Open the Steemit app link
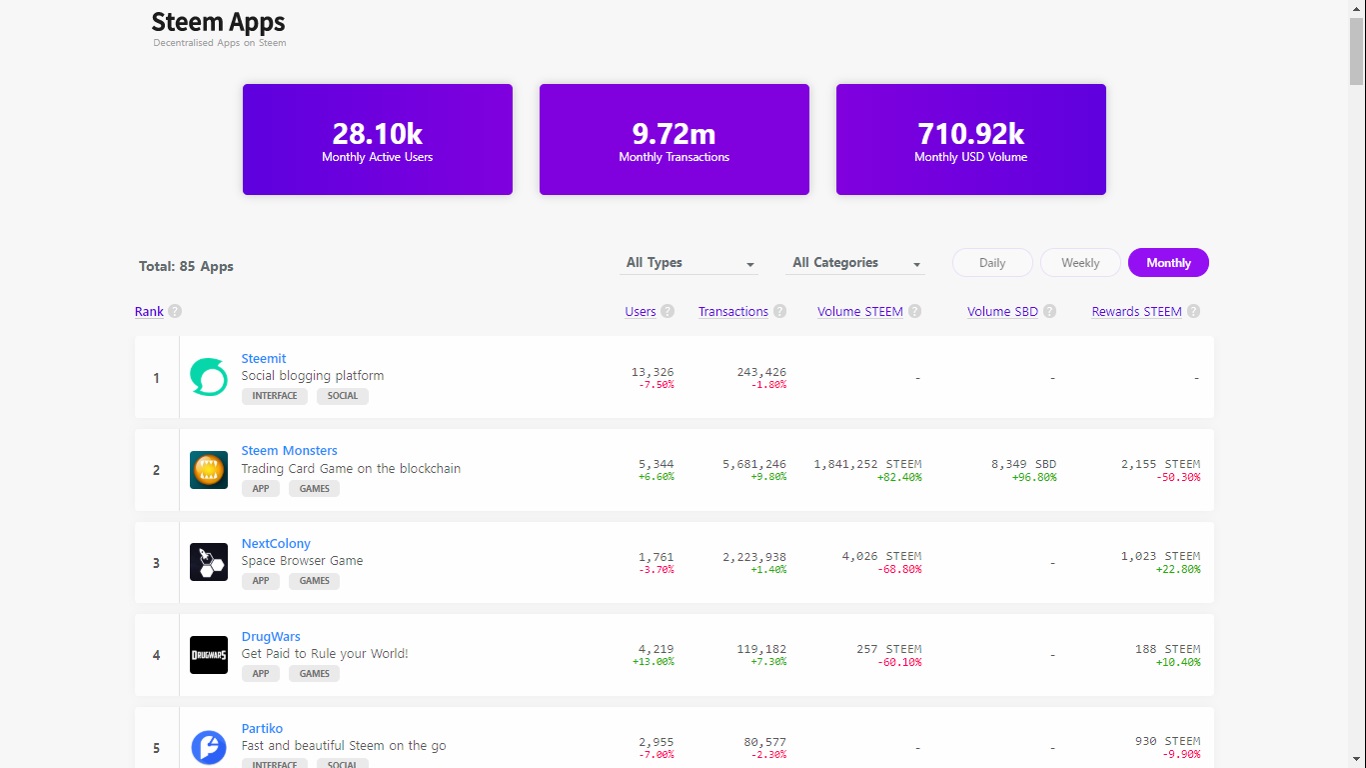 [264, 358]
